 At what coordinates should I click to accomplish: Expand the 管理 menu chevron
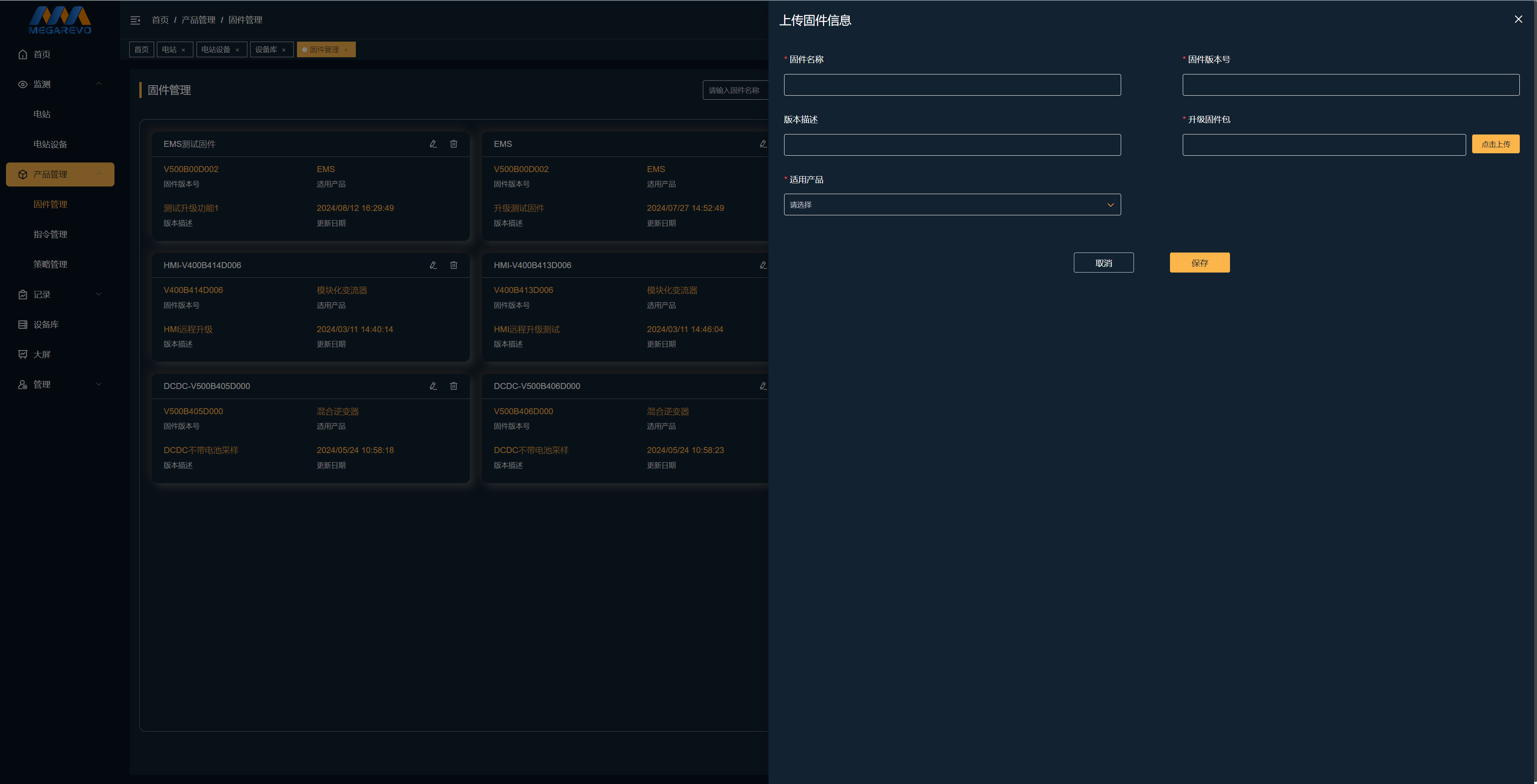(99, 385)
